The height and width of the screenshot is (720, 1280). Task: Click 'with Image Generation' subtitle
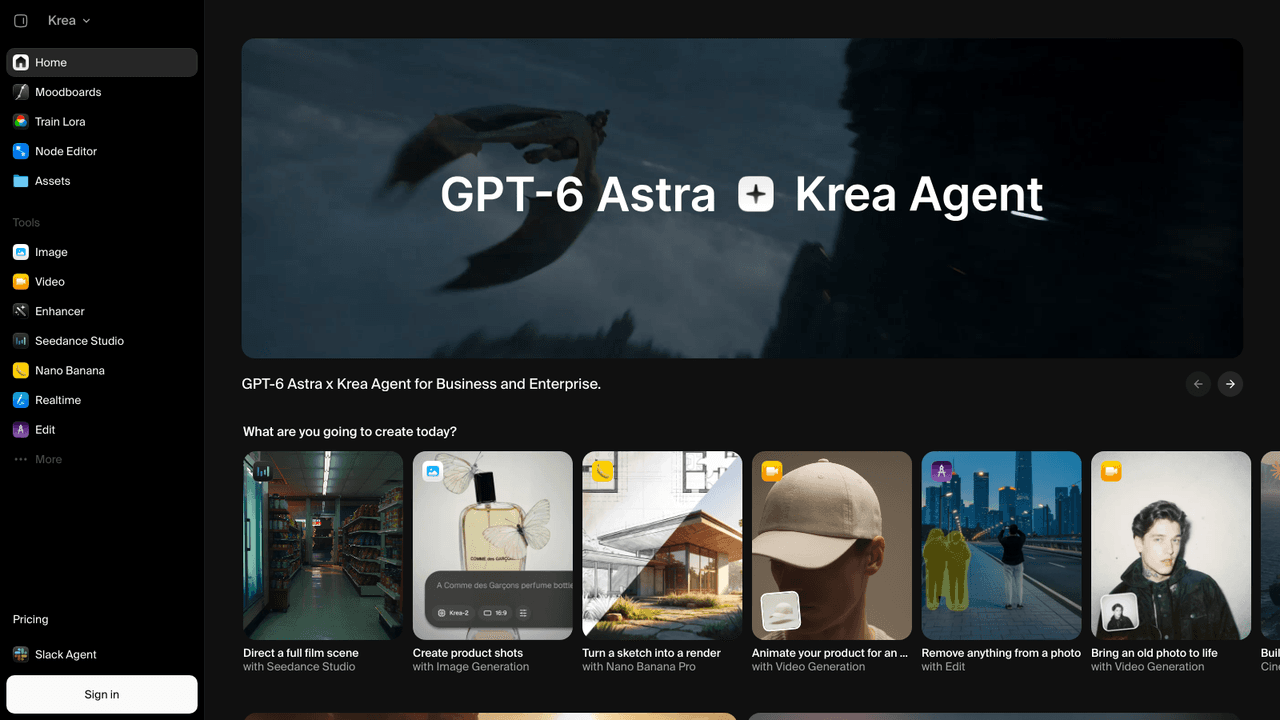471,667
